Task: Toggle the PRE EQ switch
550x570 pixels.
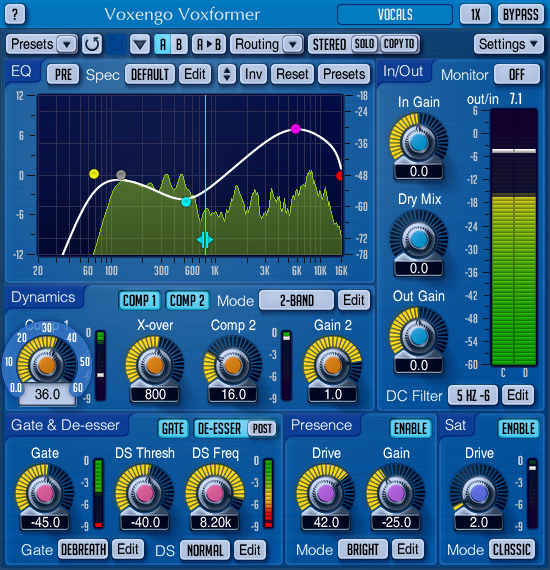Action: [63, 74]
